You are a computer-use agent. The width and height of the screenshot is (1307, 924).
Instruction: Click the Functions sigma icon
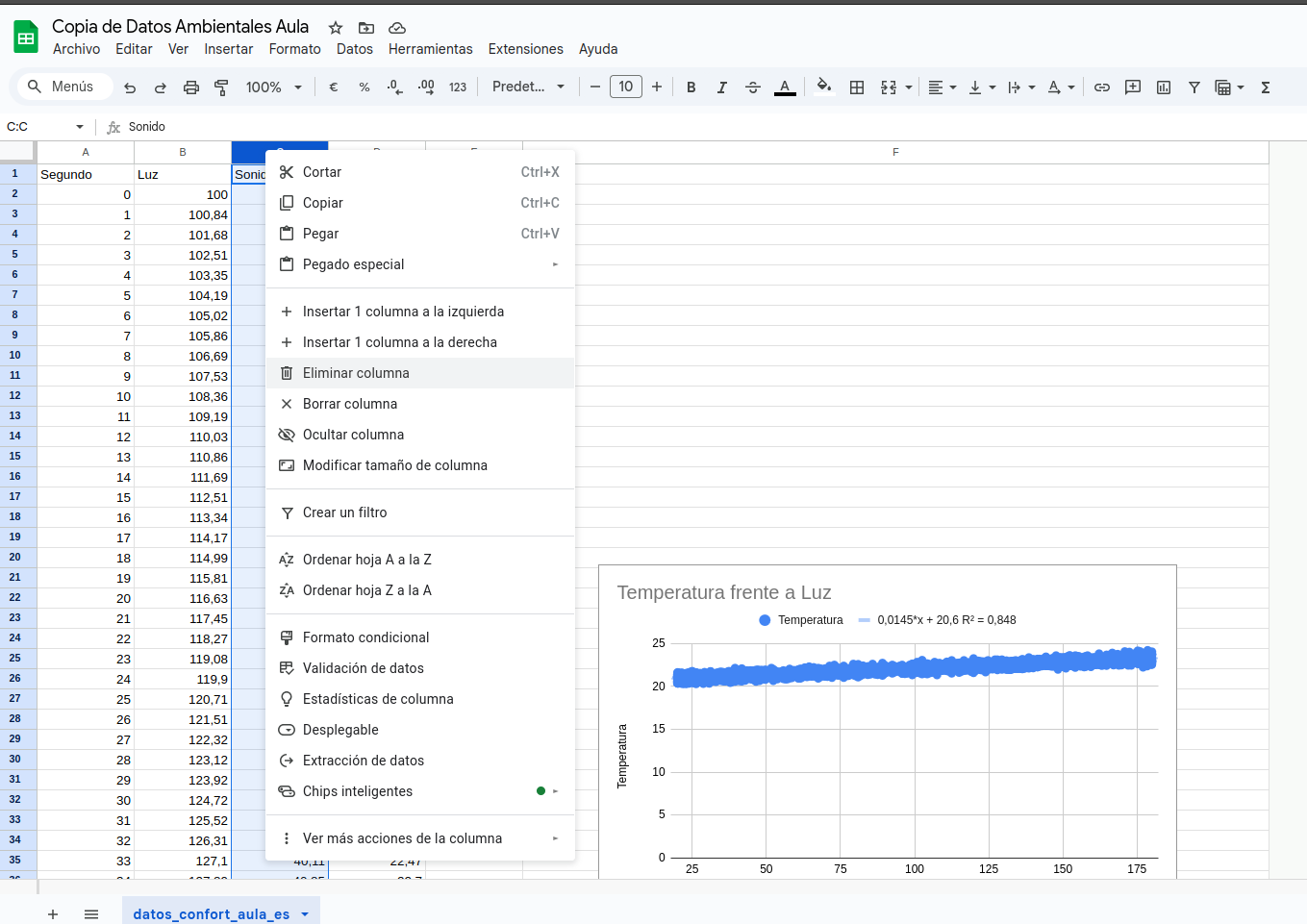point(1266,87)
